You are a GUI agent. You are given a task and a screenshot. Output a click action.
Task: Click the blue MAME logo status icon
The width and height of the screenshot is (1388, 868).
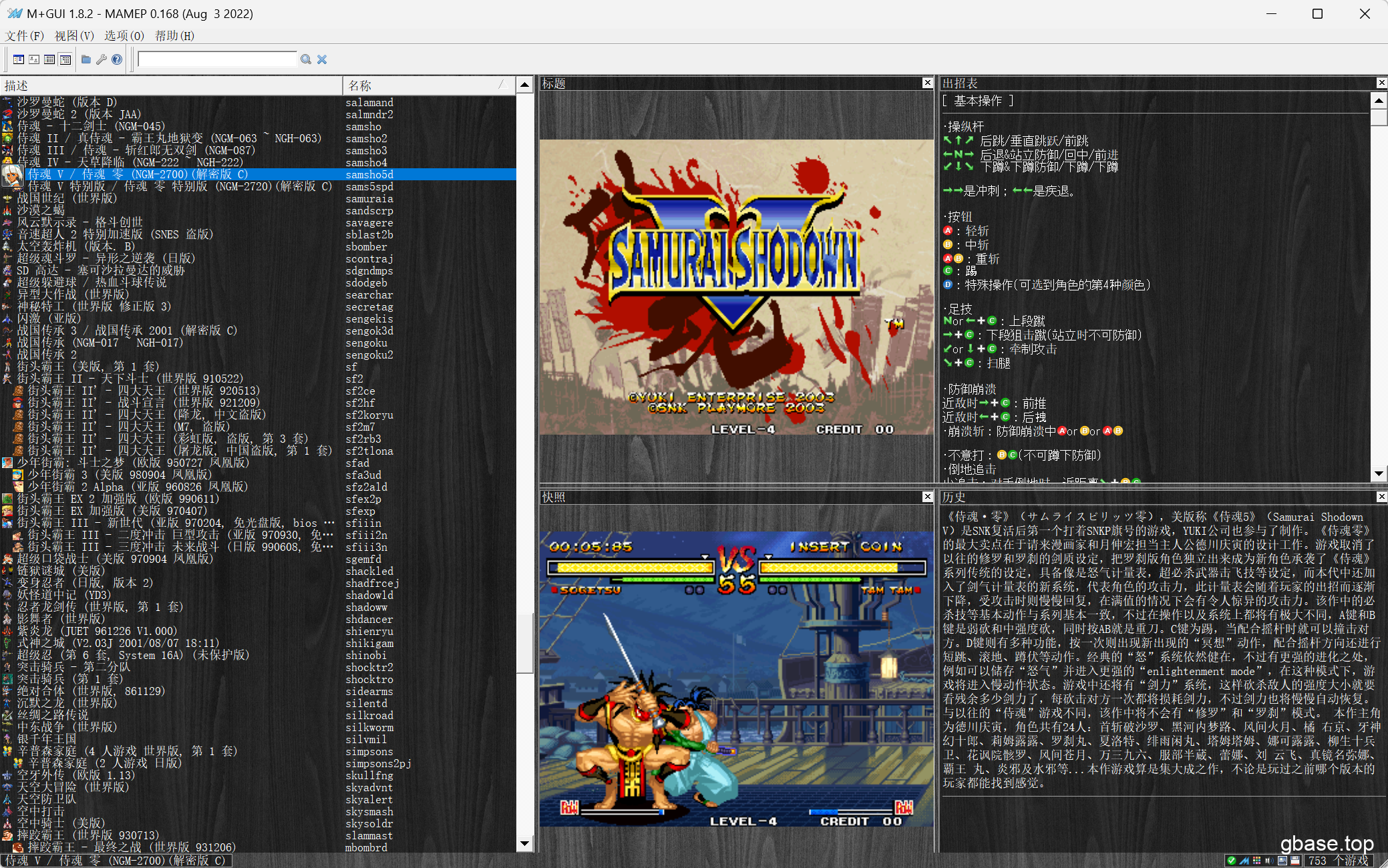pyautogui.click(x=1244, y=861)
